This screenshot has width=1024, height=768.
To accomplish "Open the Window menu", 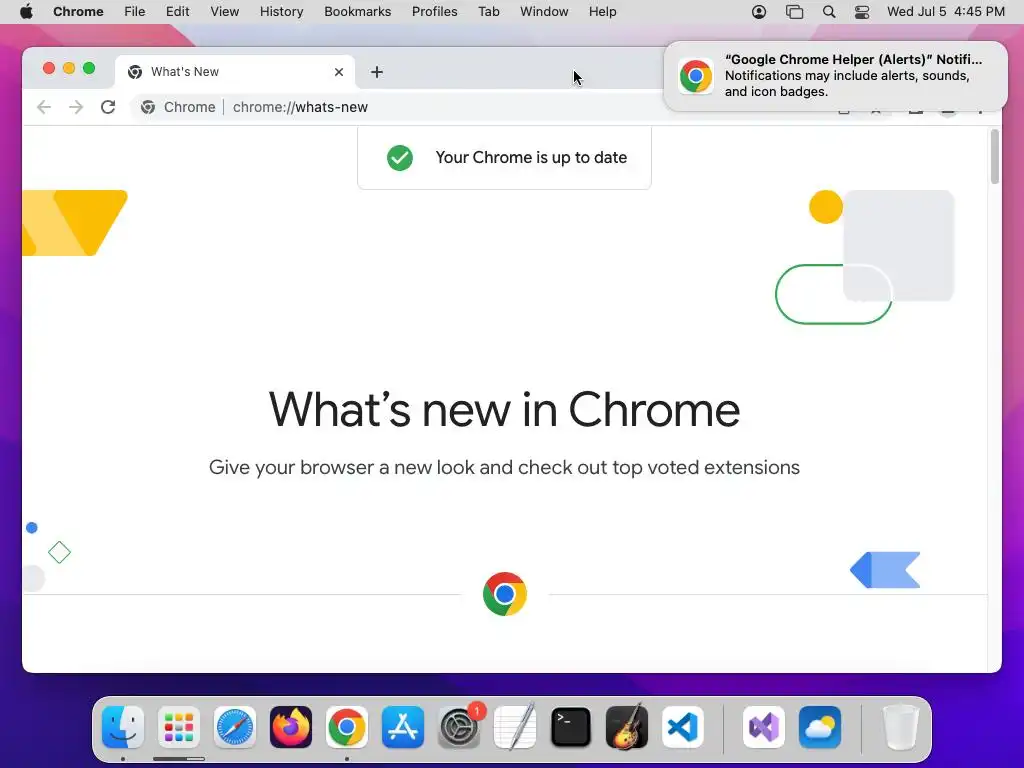I will point(544,12).
